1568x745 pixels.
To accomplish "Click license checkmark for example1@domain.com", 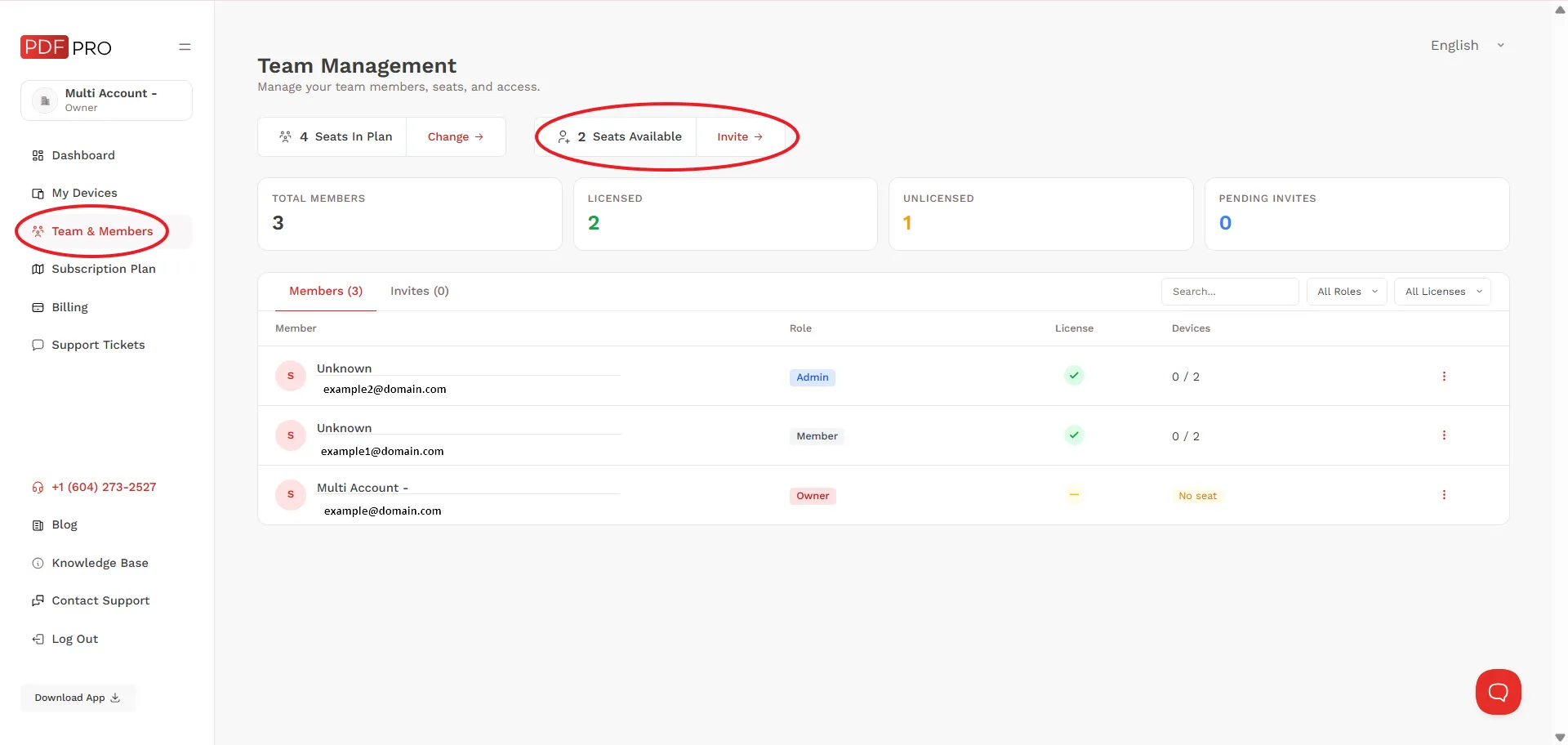I will click(x=1074, y=435).
